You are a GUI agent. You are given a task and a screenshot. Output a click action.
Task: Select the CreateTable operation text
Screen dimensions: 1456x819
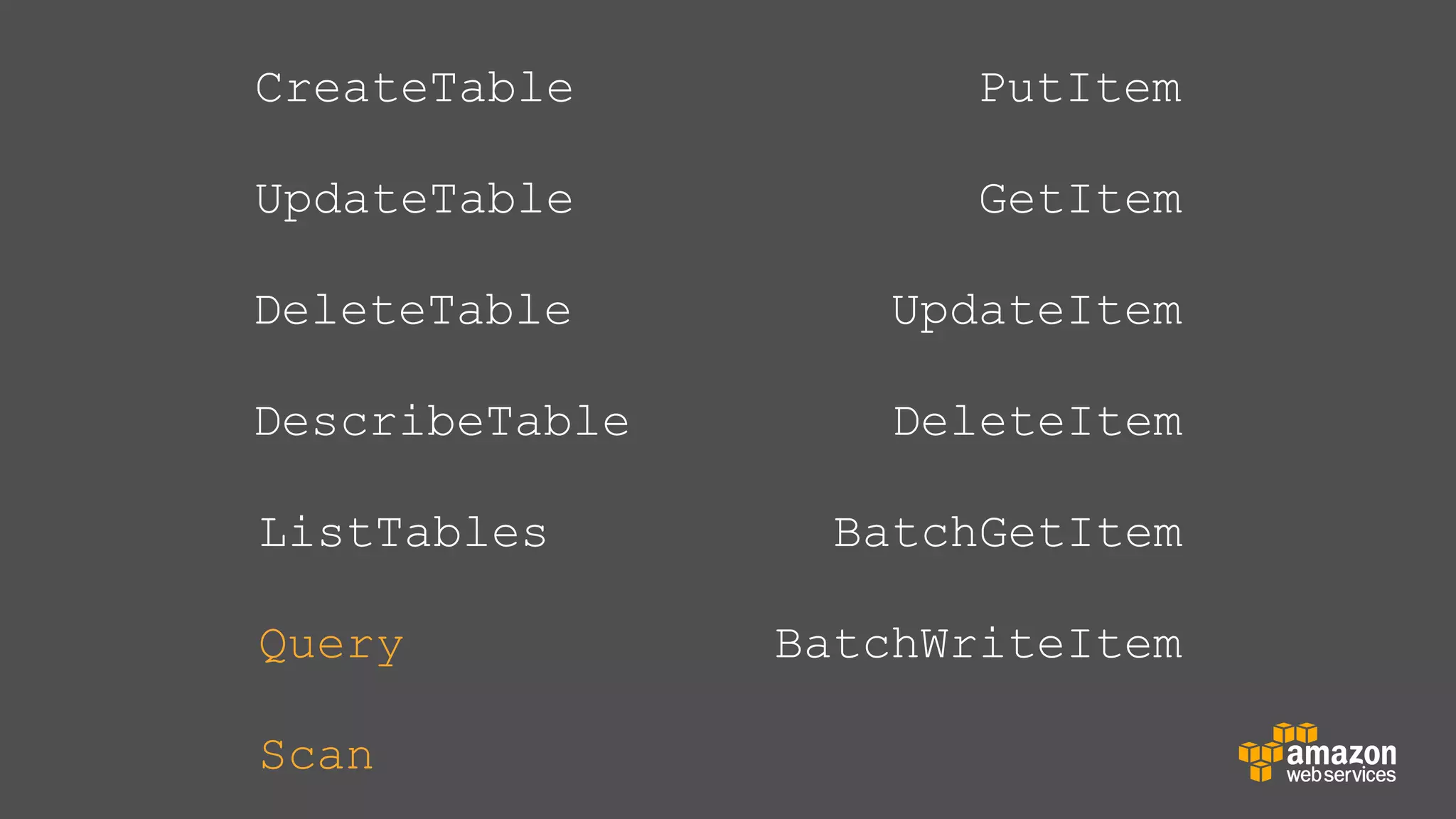pos(414,88)
